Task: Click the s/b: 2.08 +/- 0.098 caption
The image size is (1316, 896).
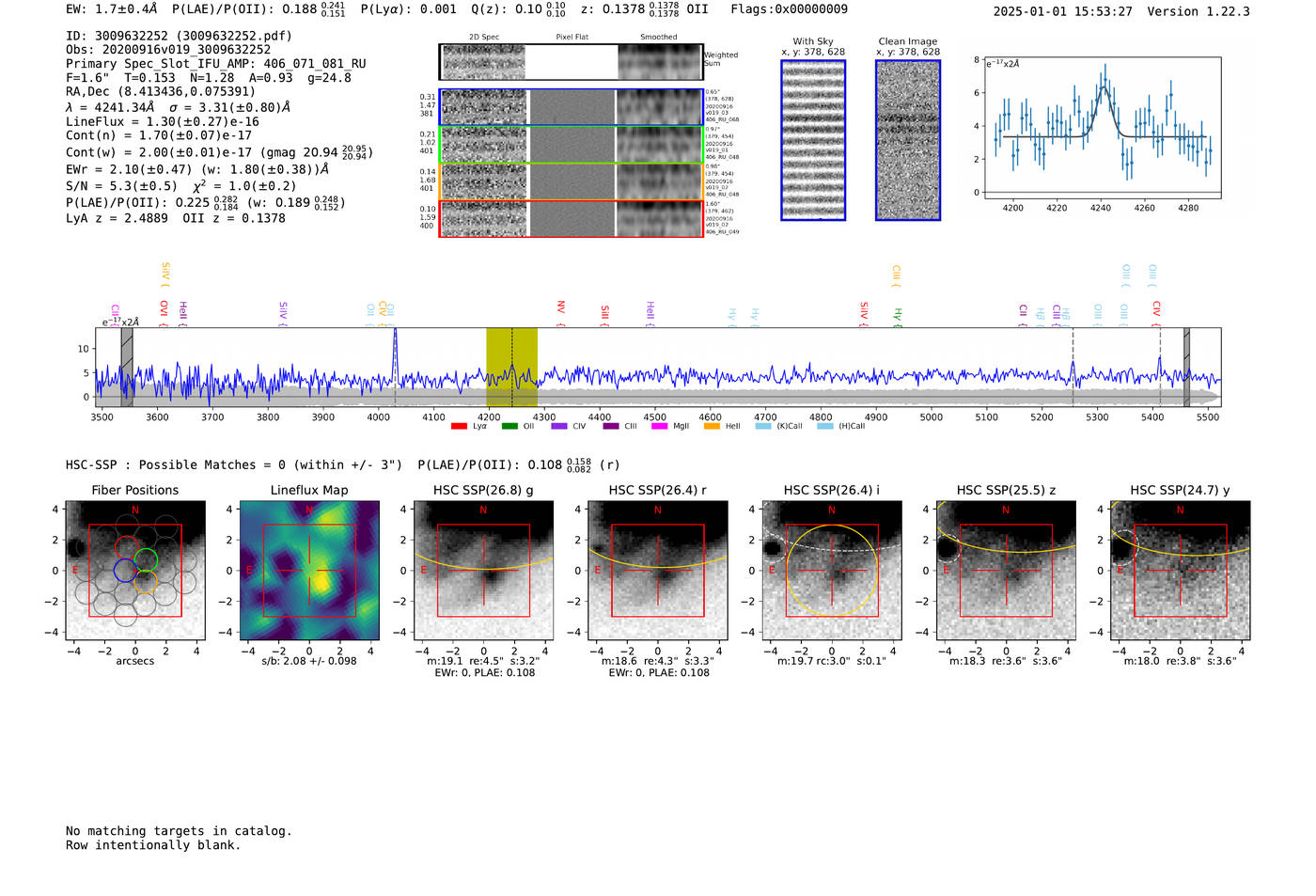Action: tap(309, 661)
